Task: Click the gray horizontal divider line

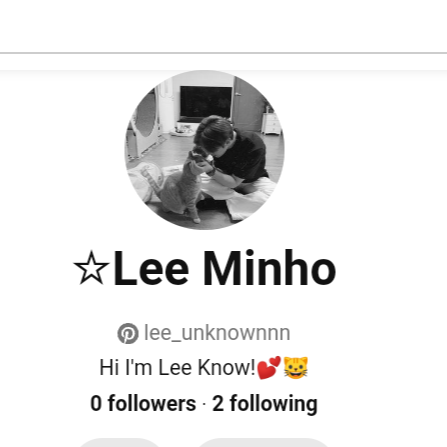Action: pos(223,53)
